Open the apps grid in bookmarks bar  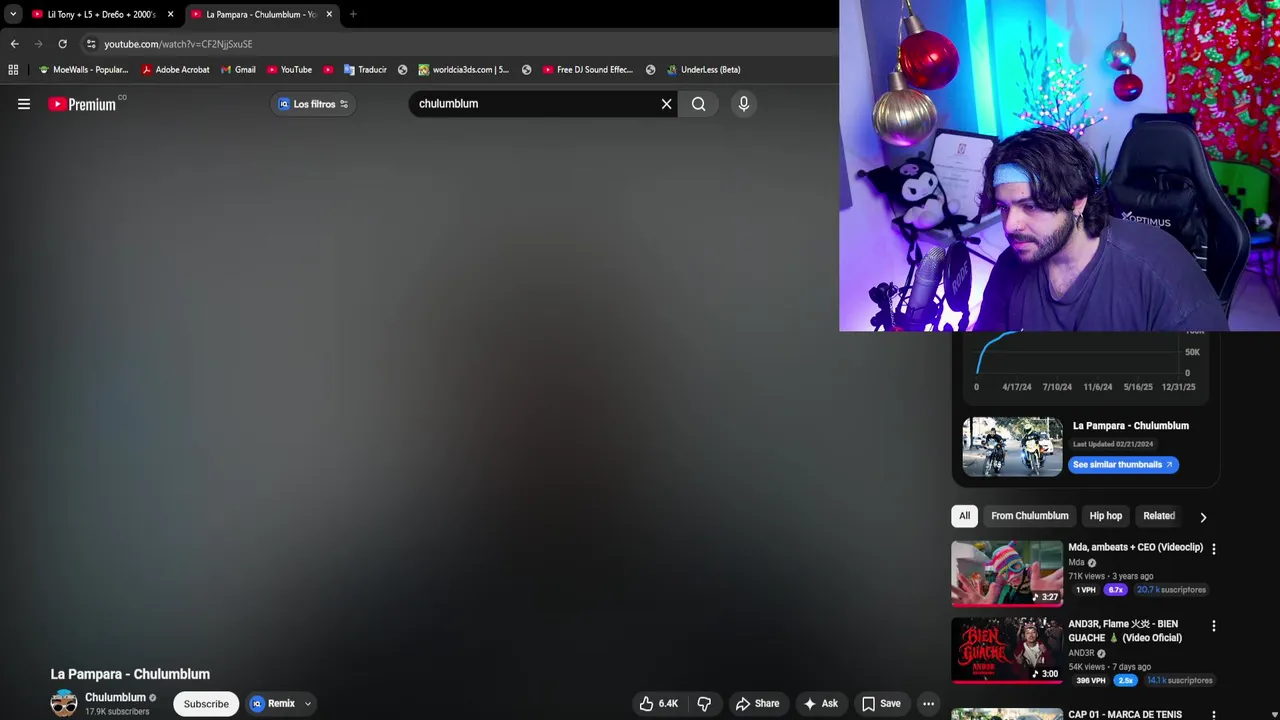[x=13, y=70]
